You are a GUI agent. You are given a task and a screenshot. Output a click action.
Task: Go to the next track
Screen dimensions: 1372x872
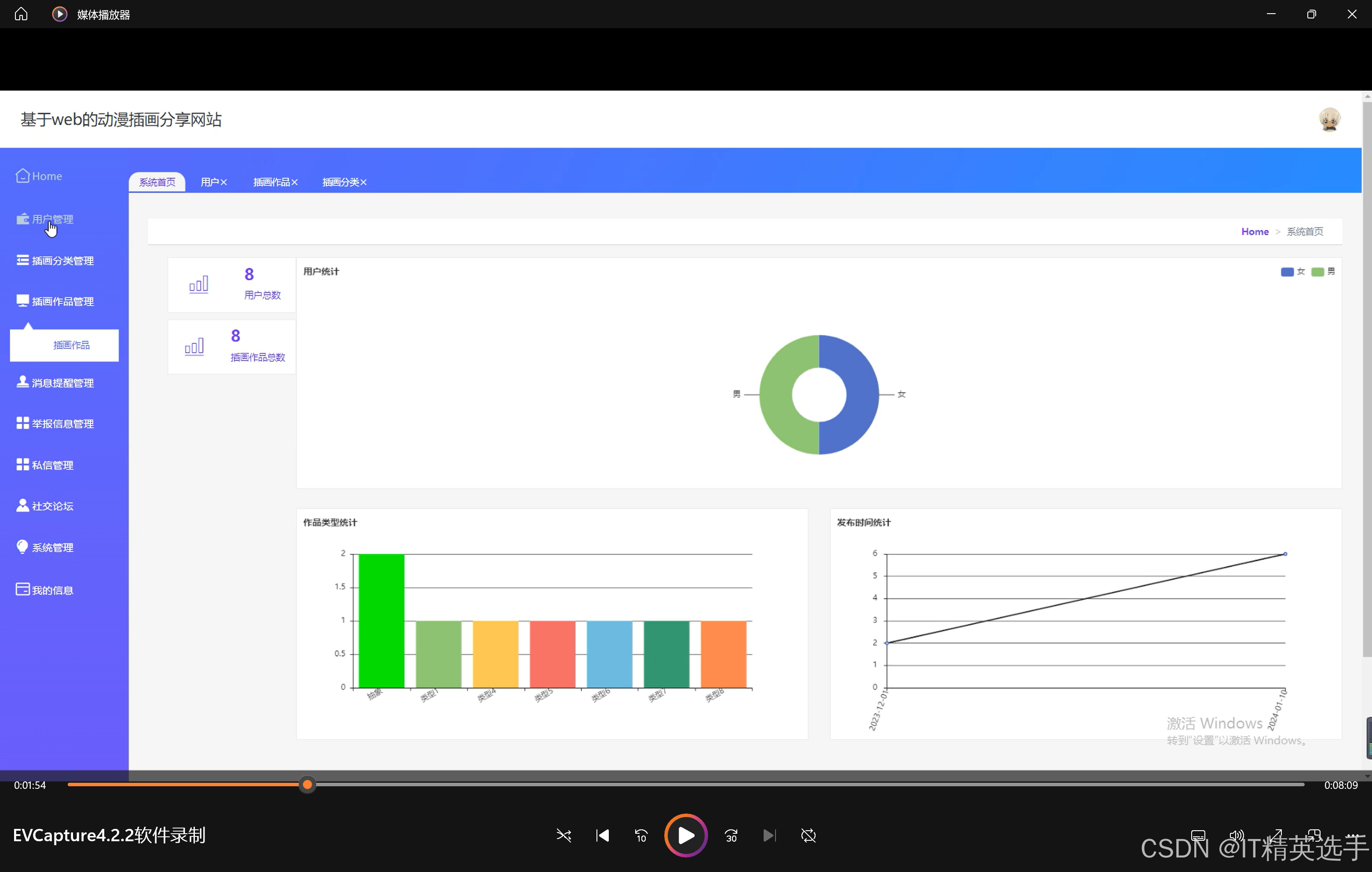(770, 836)
